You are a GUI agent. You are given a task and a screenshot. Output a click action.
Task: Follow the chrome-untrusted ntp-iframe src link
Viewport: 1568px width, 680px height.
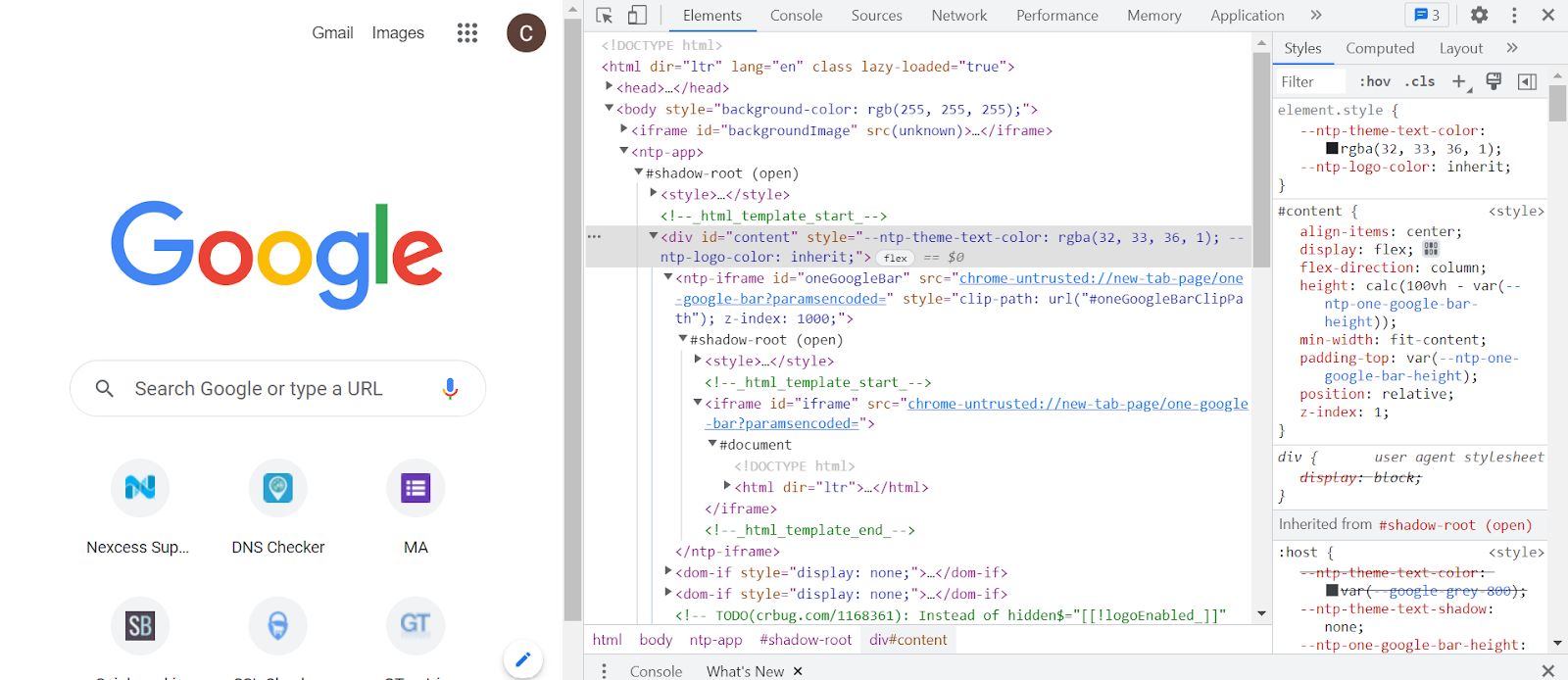[x=1101, y=278]
